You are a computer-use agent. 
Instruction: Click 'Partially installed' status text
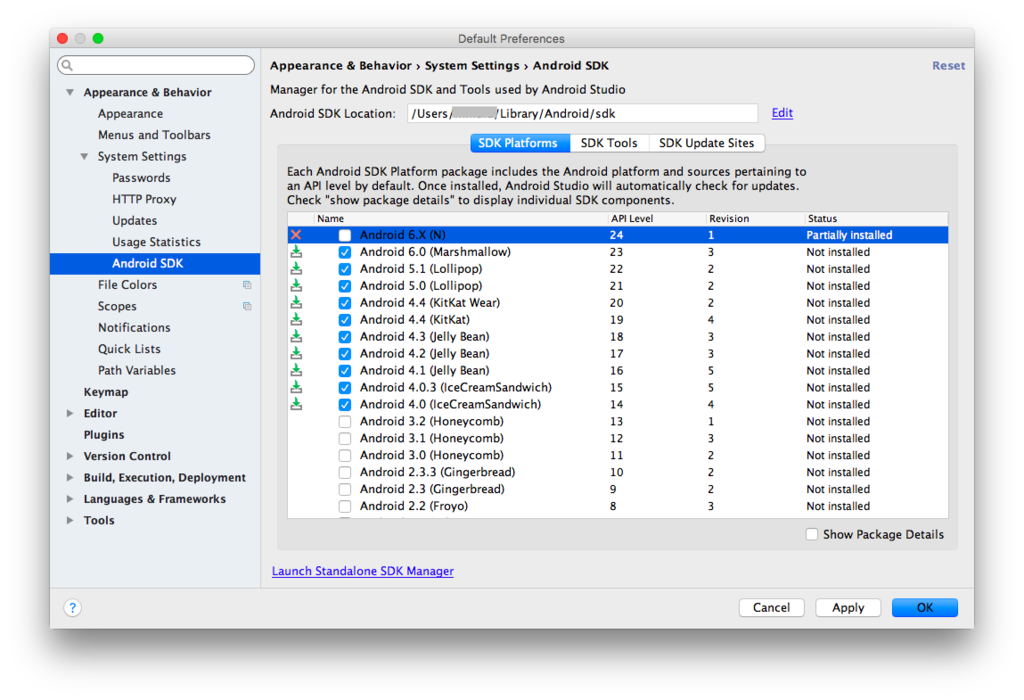coord(849,235)
